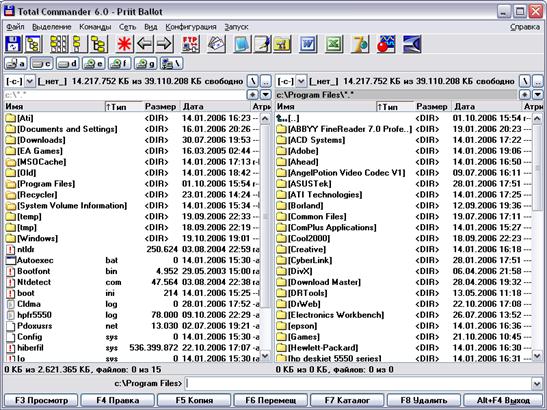Click the red ball paint toolbar icon
Image resolution: width=547 pixels, height=410 pixels.
point(386,44)
